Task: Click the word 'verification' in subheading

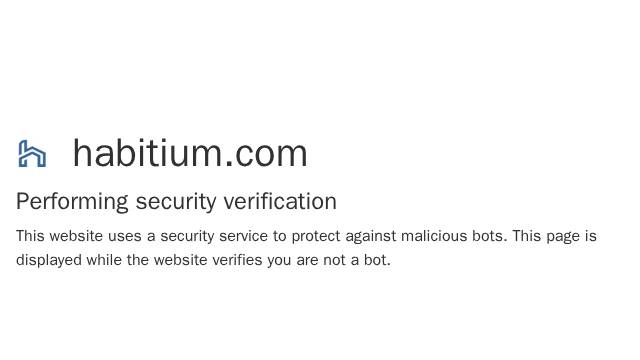Action: (280, 201)
